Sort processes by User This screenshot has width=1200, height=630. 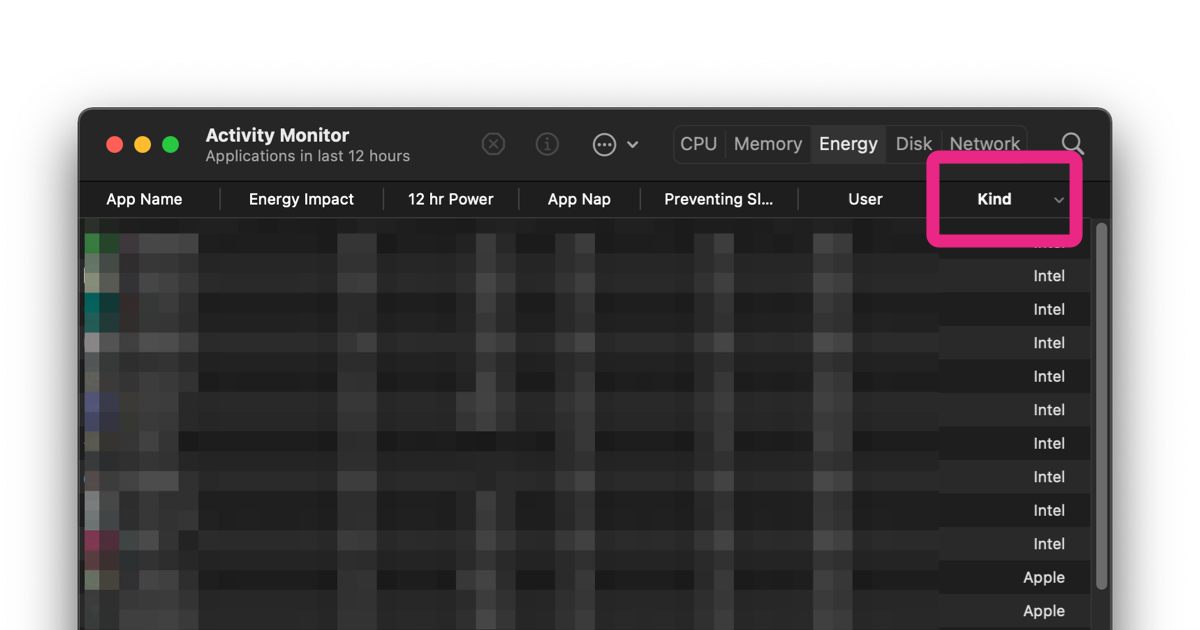865,199
